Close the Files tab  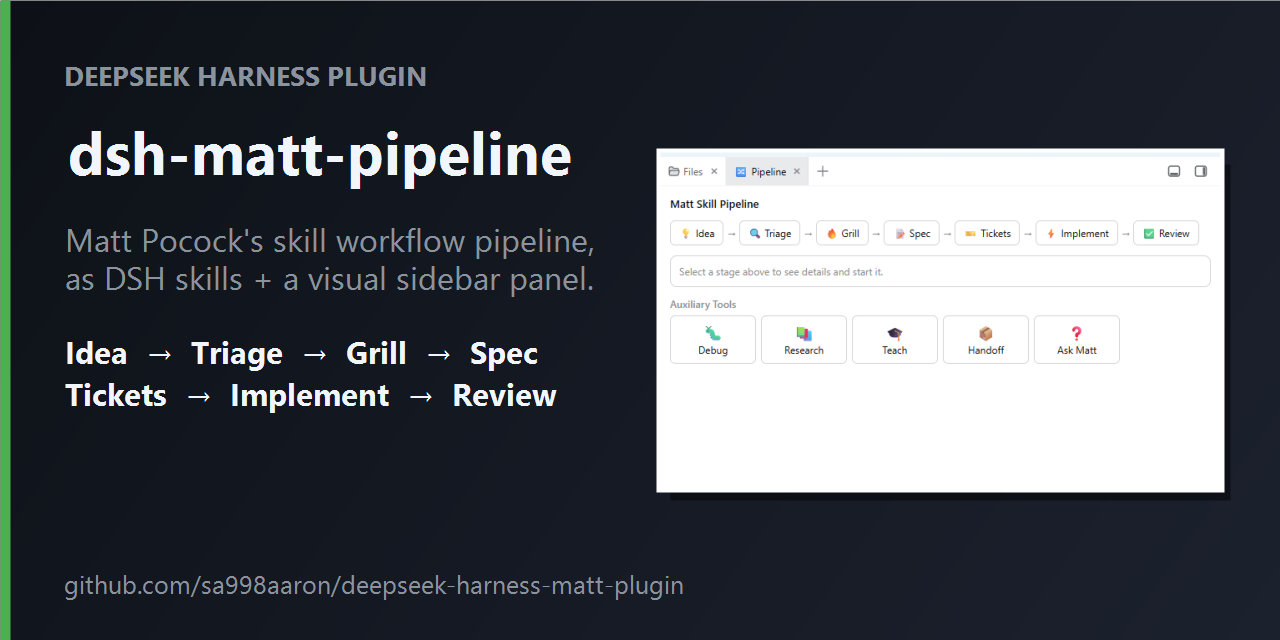(x=714, y=172)
